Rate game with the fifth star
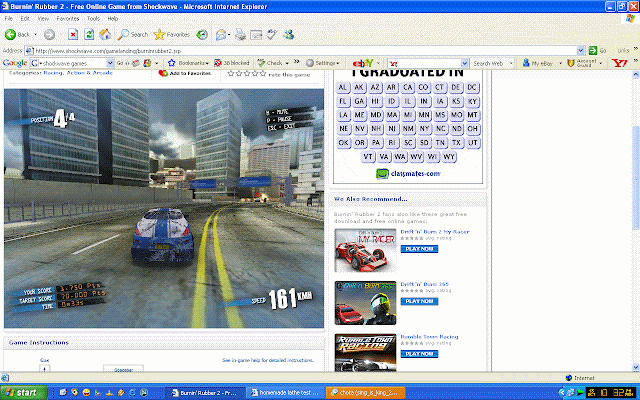The image size is (640, 400). [x=263, y=73]
